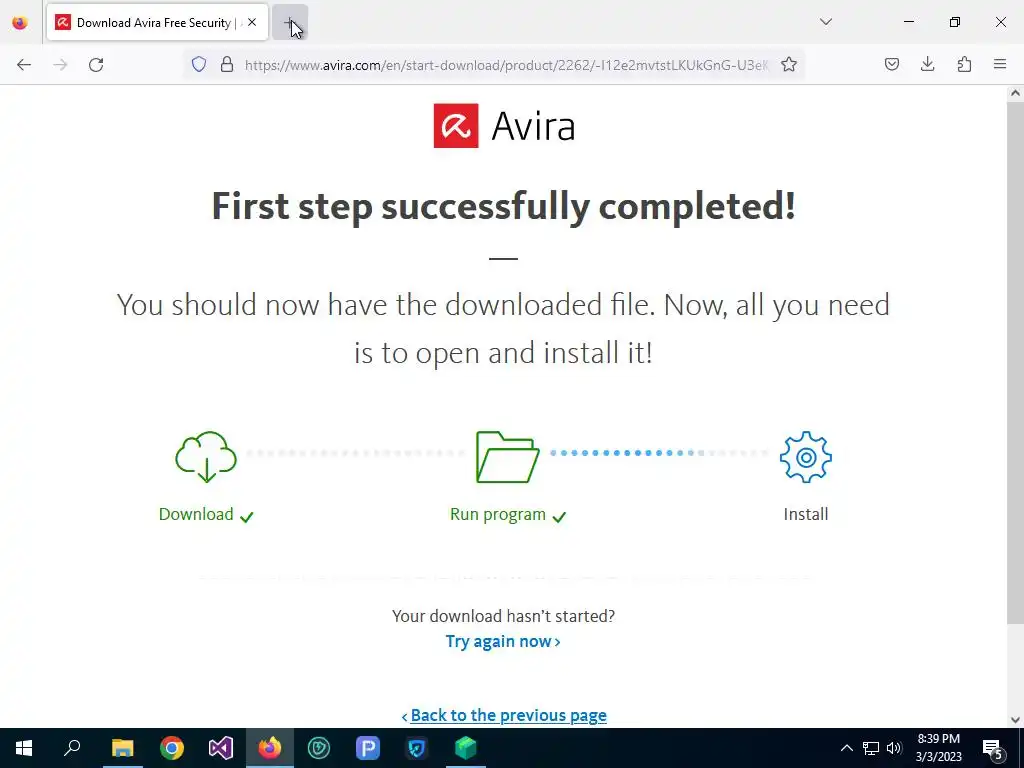
Task: Open the taskbar clock and date
Action: (x=938, y=748)
